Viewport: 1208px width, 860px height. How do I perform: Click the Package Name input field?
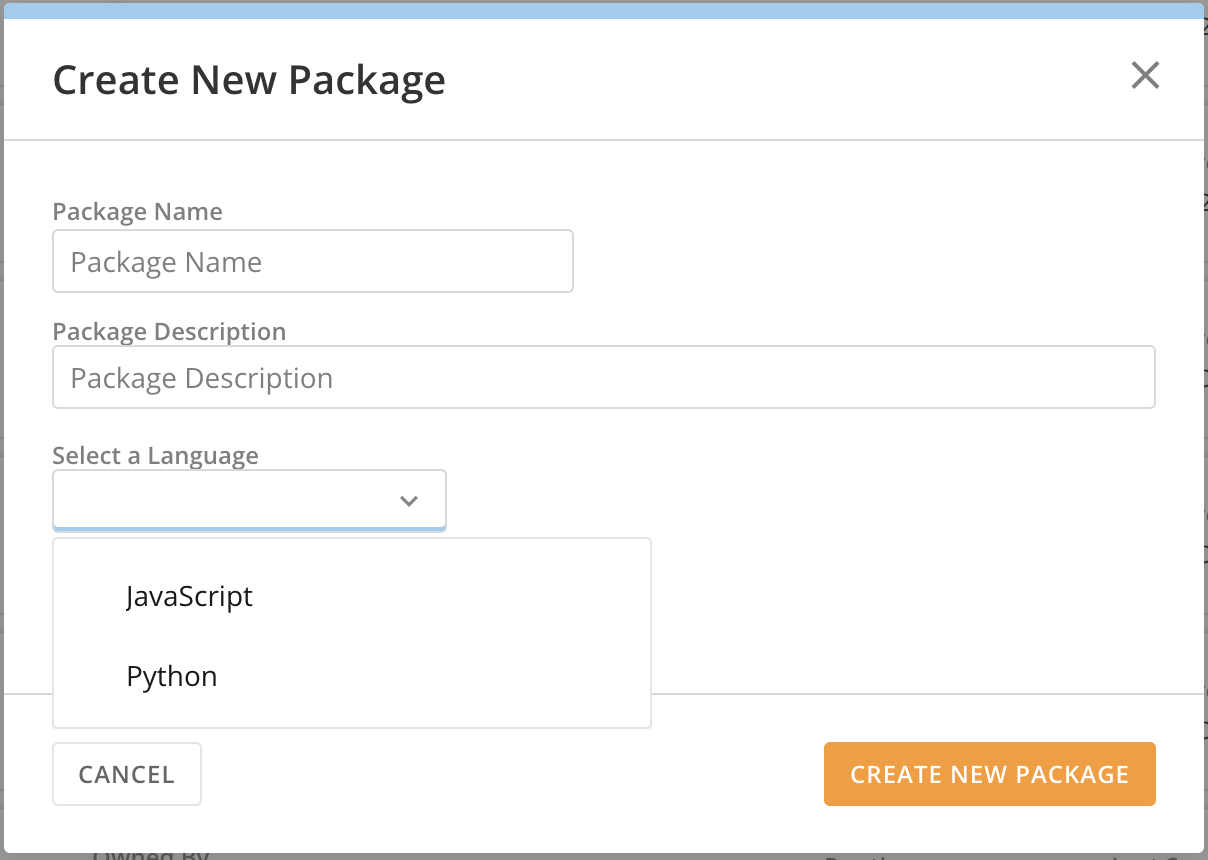(x=312, y=261)
